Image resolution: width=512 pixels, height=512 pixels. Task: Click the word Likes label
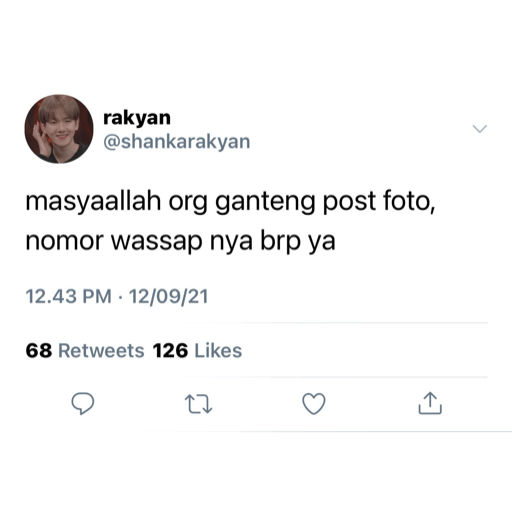pyautogui.click(x=218, y=351)
